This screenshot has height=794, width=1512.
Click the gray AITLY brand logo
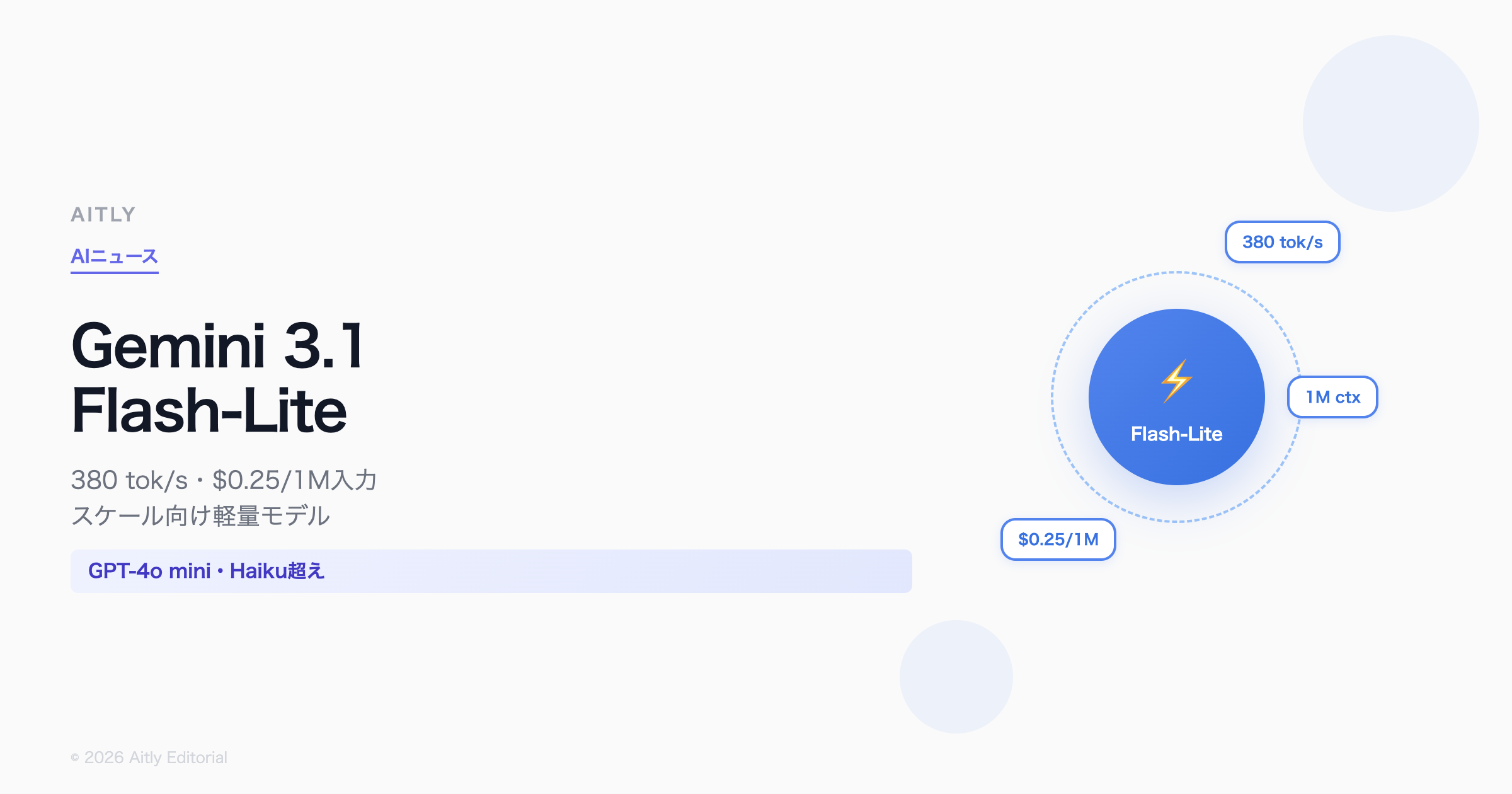pos(103,215)
